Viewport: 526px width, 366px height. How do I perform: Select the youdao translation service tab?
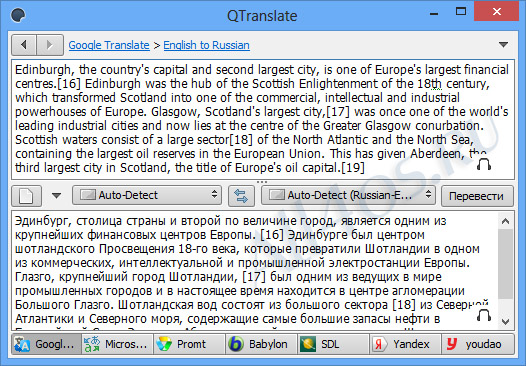point(478,344)
